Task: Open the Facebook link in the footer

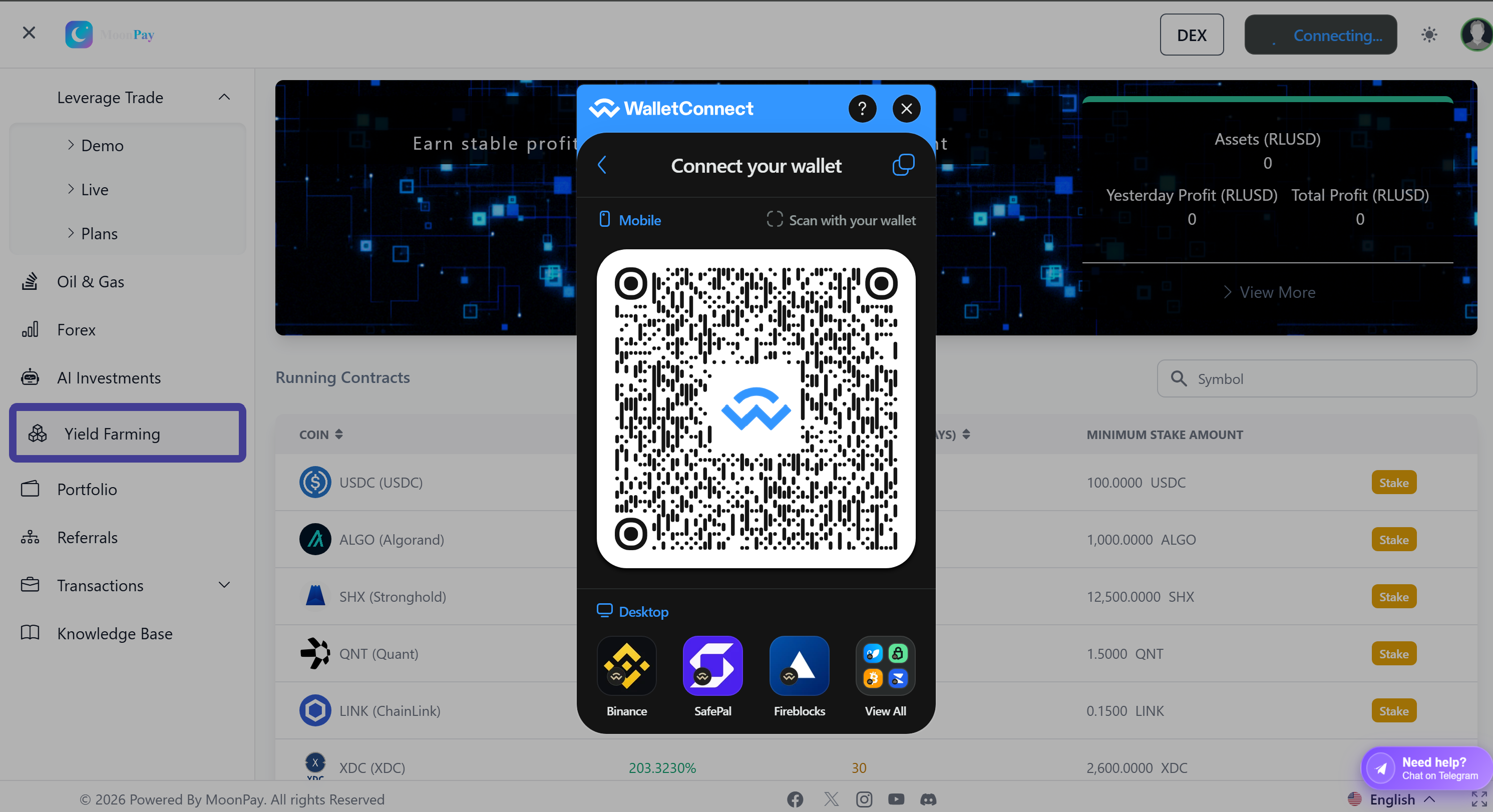Action: click(x=795, y=799)
